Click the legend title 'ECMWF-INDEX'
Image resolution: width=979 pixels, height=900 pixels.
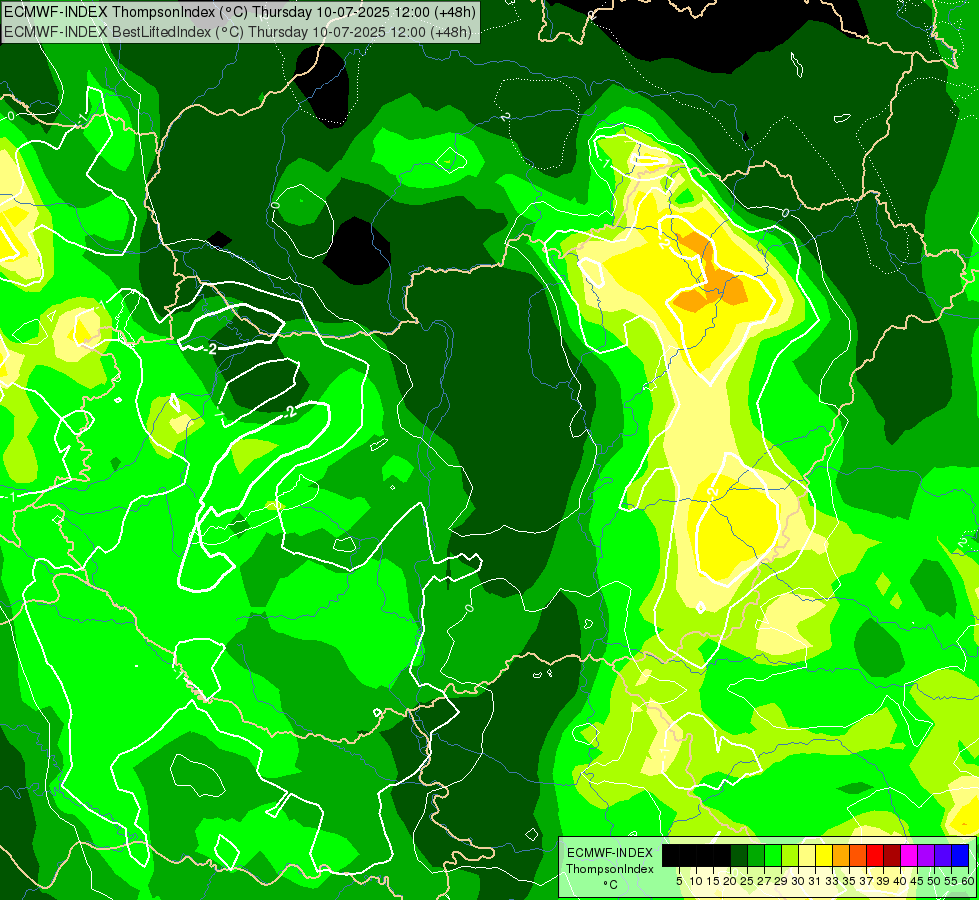tap(610, 853)
